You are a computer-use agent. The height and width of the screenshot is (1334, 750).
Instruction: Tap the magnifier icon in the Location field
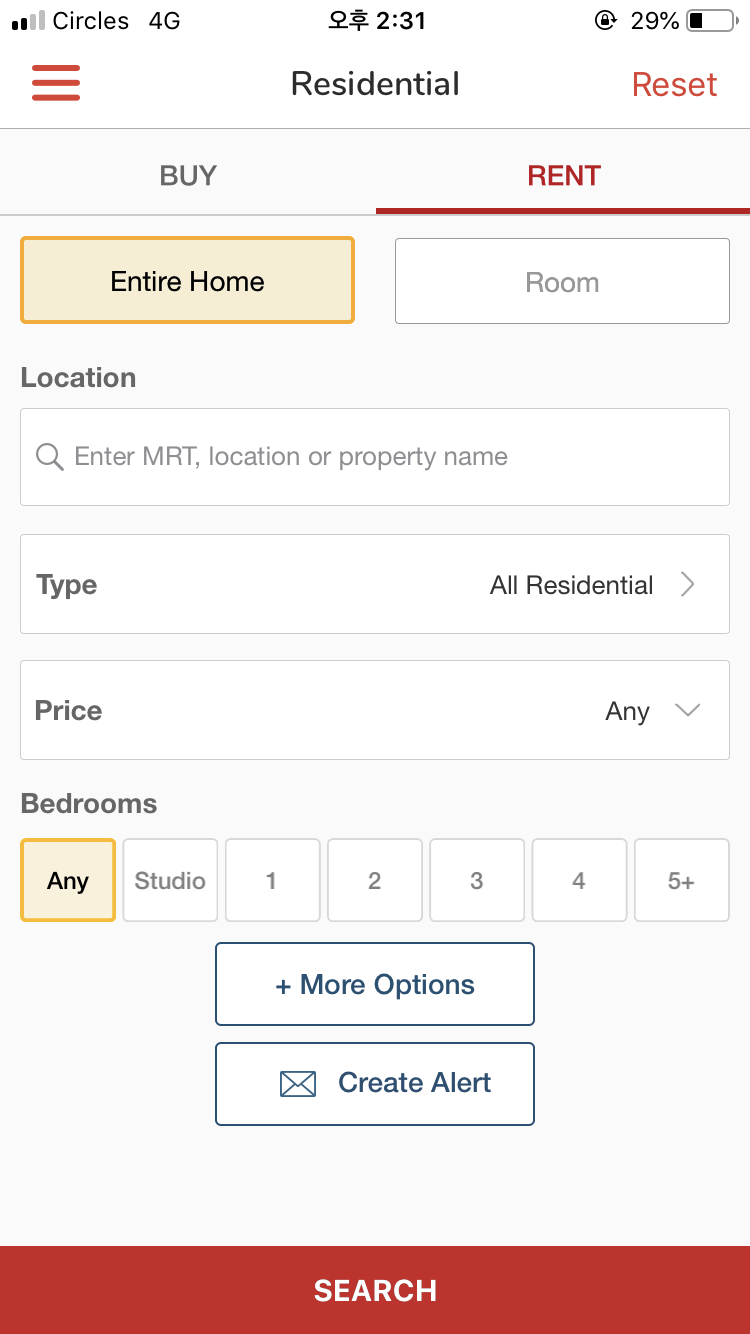[x=50, y=457]
